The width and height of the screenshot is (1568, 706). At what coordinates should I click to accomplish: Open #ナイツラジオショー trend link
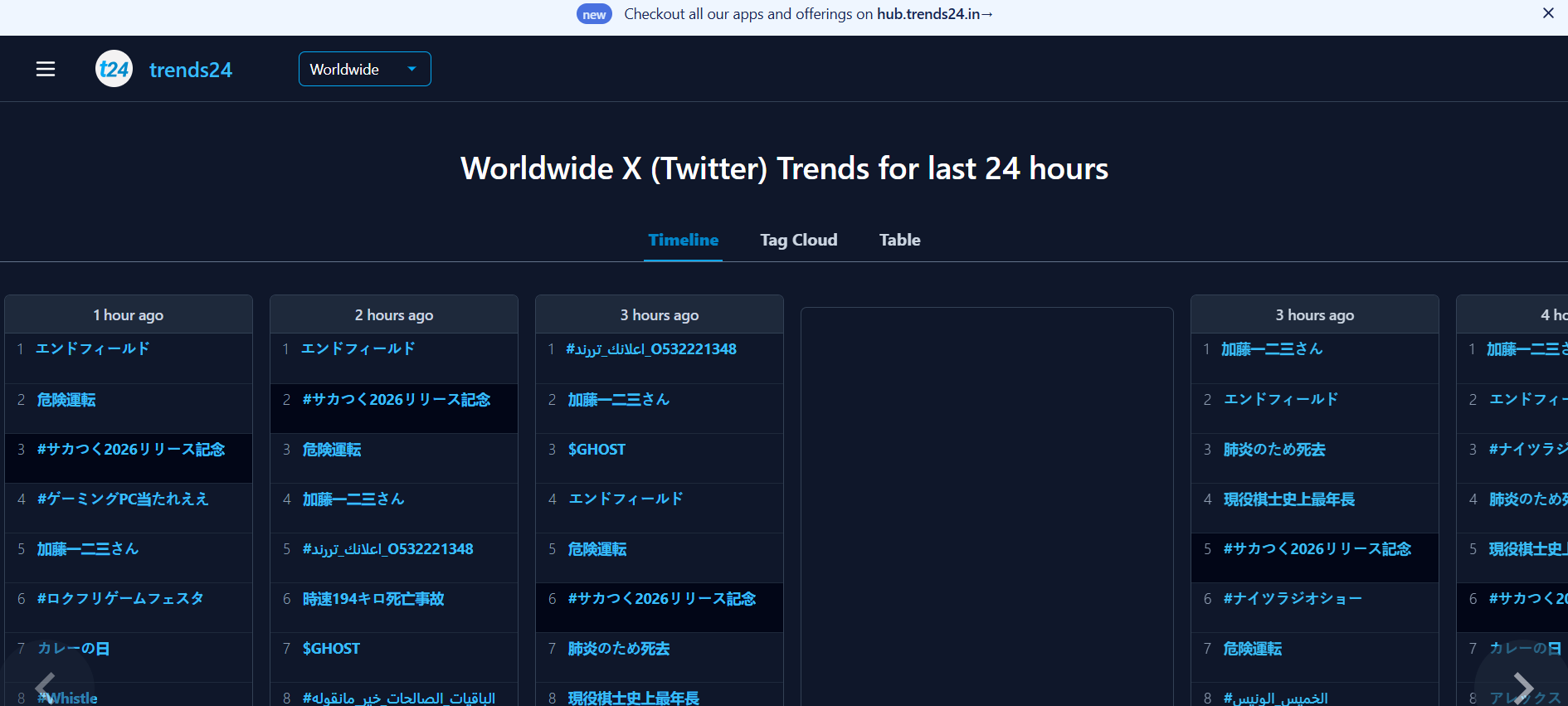pos(1293,599)
